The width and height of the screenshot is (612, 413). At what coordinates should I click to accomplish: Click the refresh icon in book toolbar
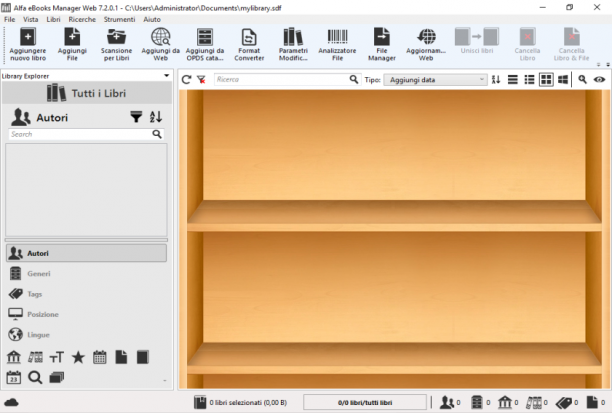[x=186, y=80]
